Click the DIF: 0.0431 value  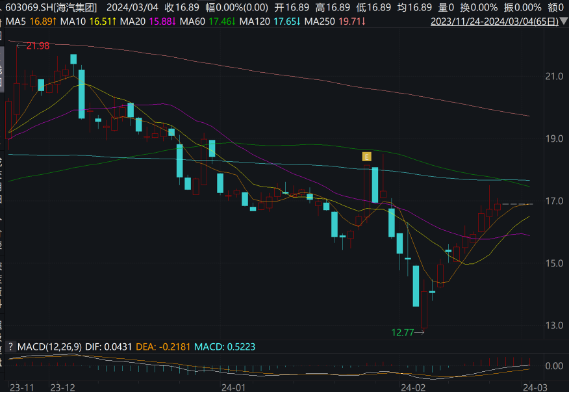point(108,347)
